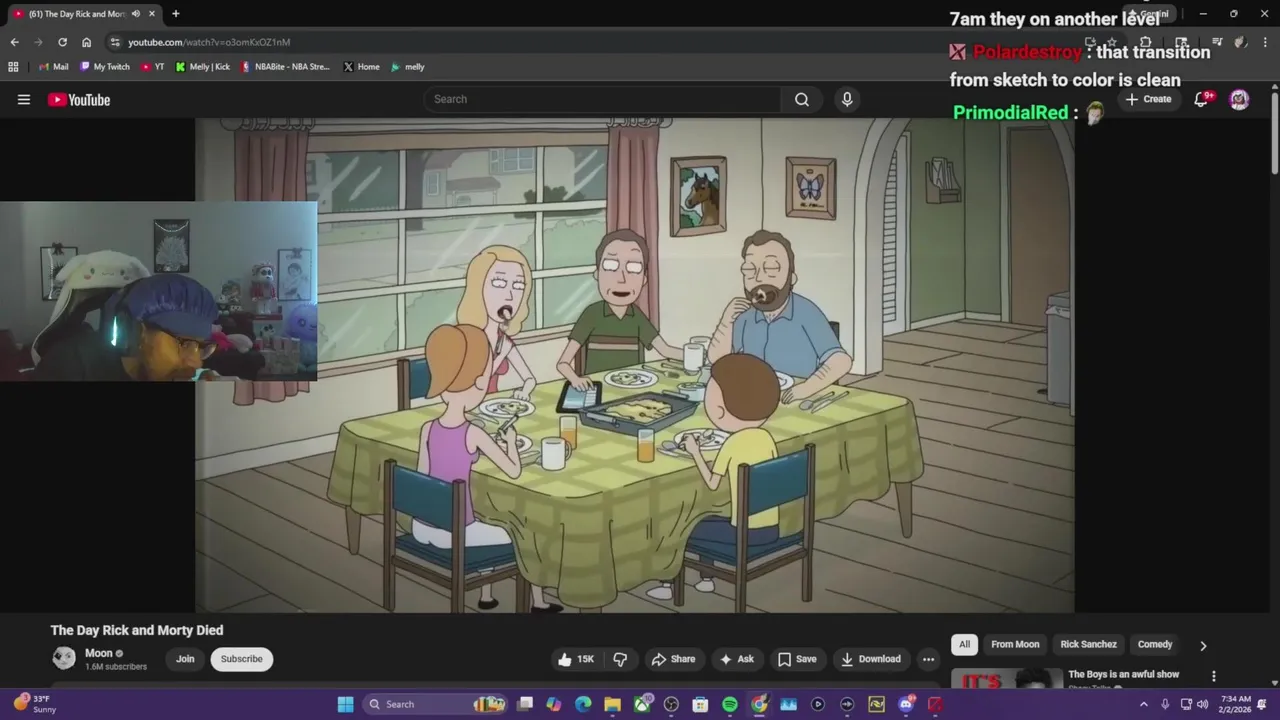This screenshot has height=720, width=1280.
Task: Select the Comedy filter chip
Action: pos(1154,644)
